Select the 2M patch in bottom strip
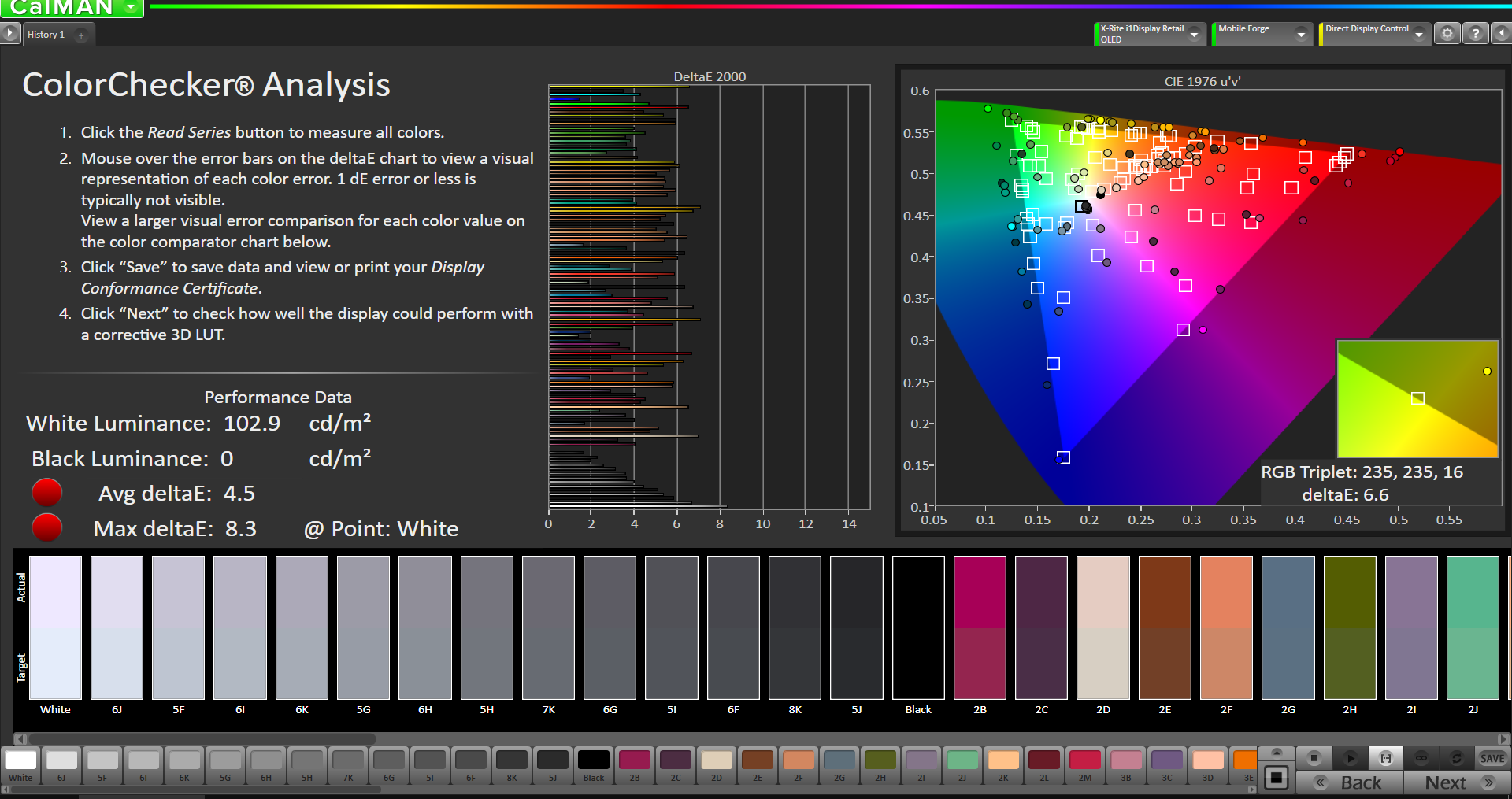Screen dimensions: 1512x799 tap(1085, 766)
